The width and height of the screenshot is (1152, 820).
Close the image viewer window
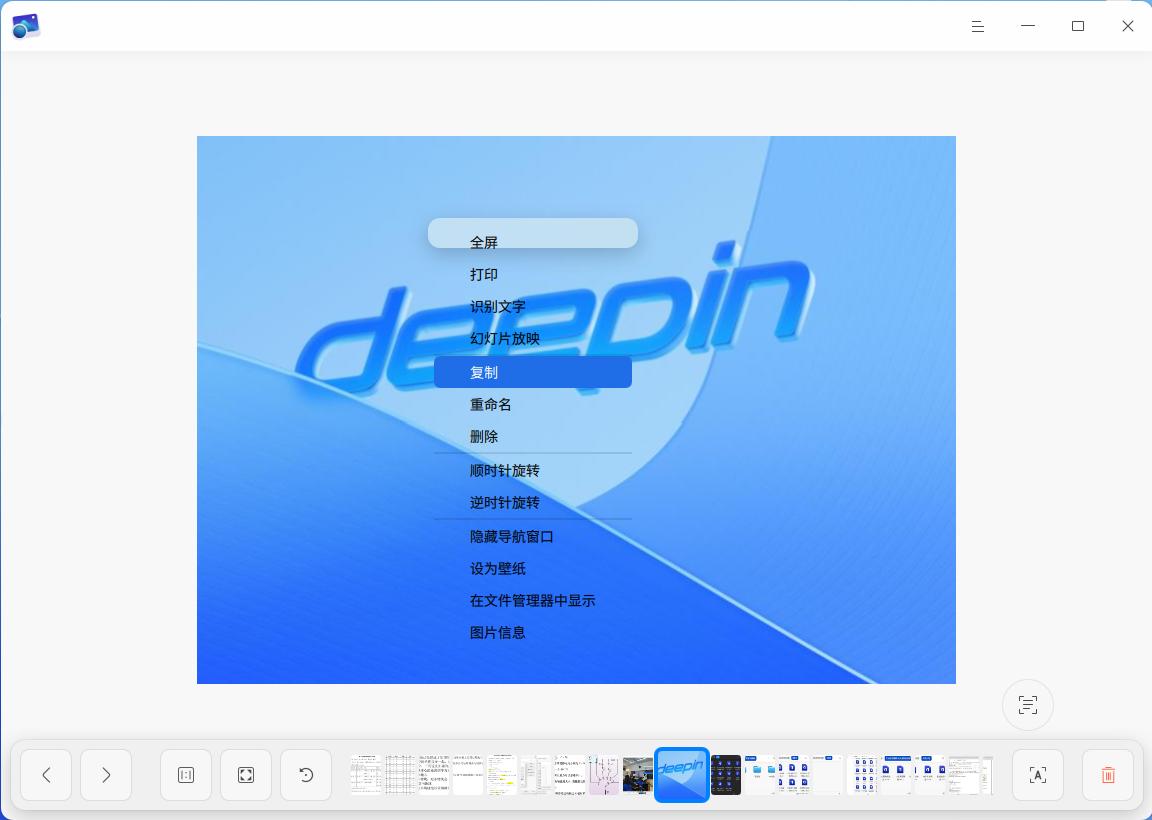point(1128,26)
